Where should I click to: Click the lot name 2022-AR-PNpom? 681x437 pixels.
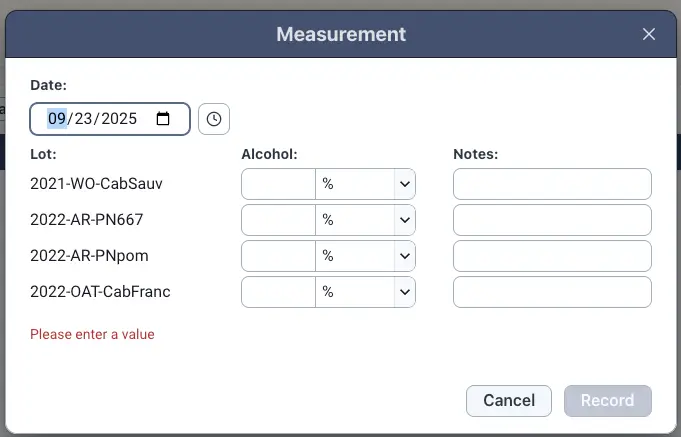click(89, 256)
